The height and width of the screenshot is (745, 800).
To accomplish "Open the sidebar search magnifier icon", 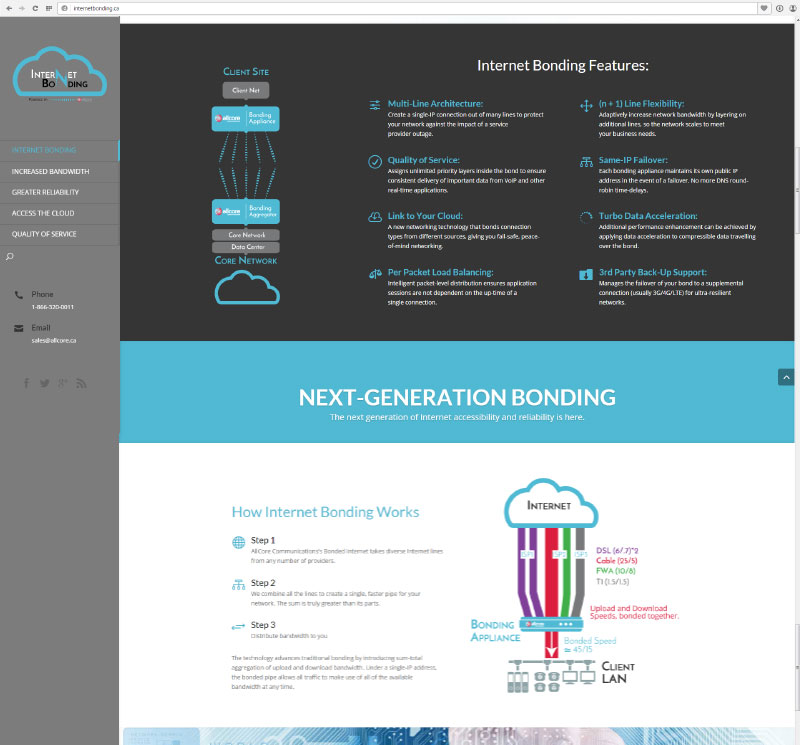I will click(x=10, y=257).
